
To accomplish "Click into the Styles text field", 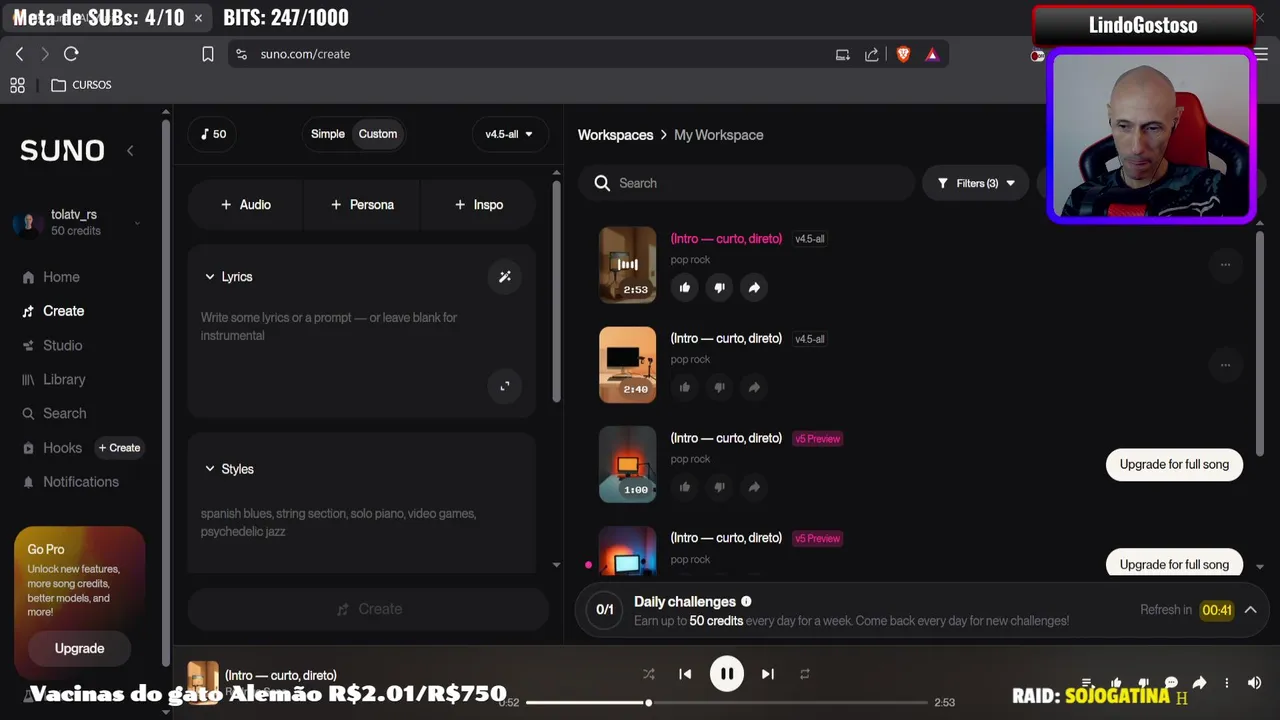I will pyautogui.click(x=360, y=523).
